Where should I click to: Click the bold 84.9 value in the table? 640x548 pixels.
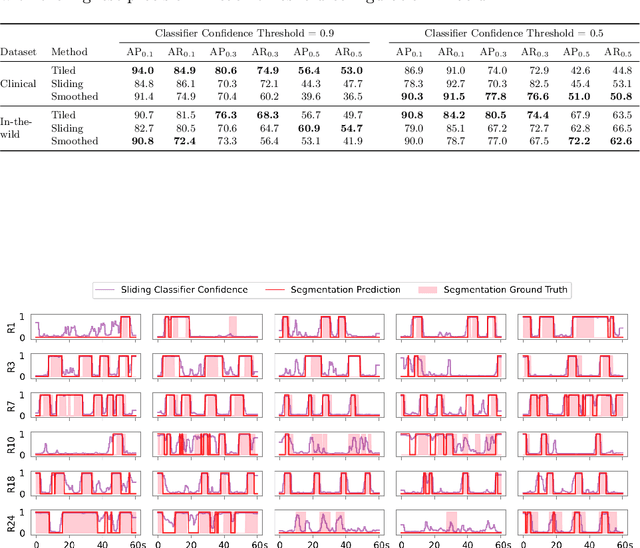pyautogui.click(x=185, y=71)
